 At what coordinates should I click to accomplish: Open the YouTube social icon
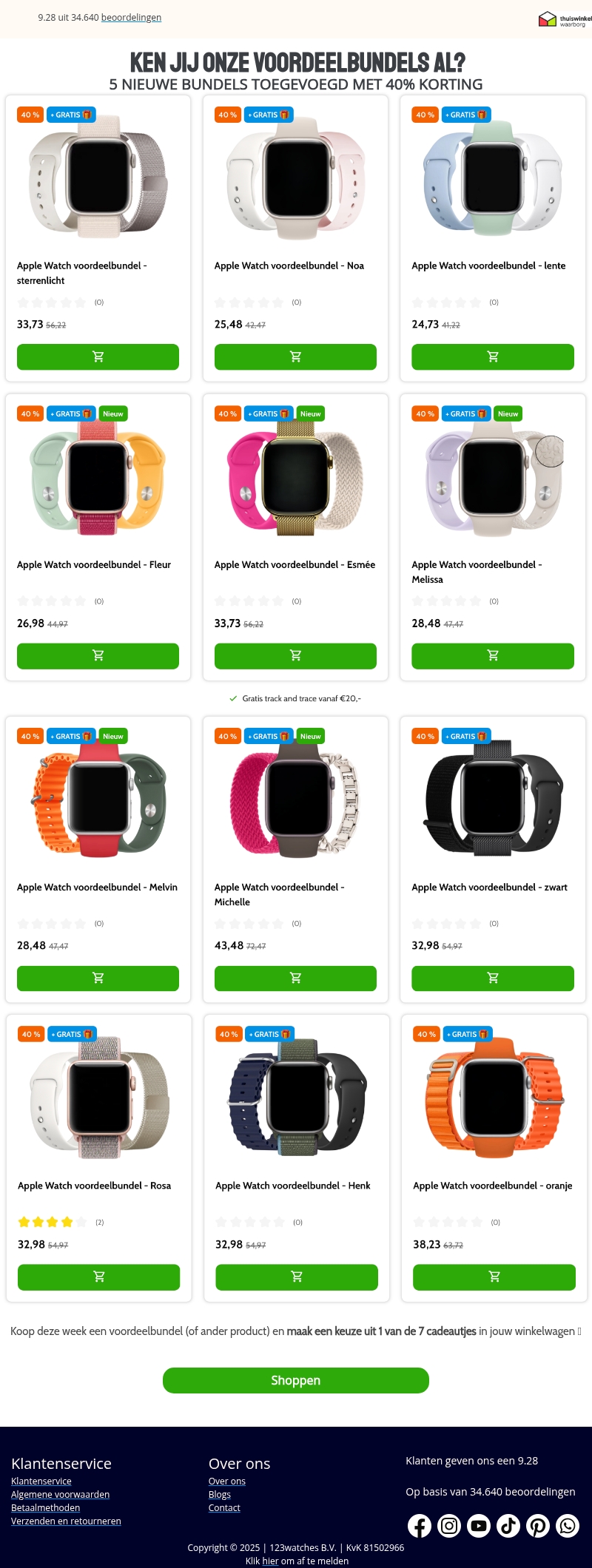479,1526
